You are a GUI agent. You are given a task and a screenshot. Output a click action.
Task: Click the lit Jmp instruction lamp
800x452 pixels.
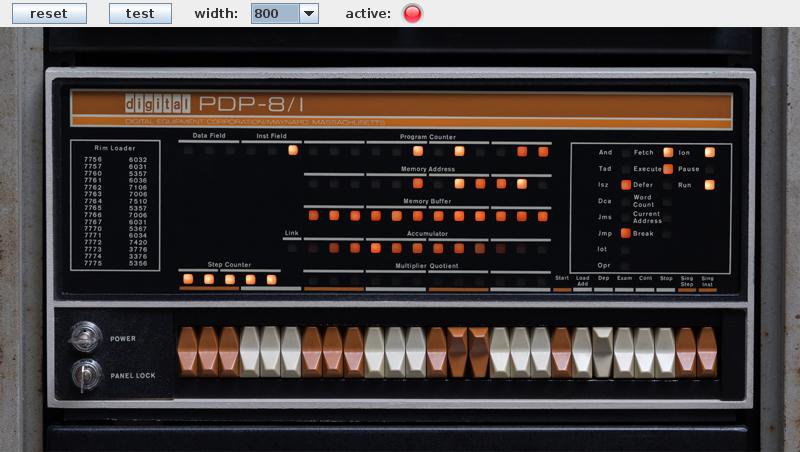click(626, 233)
